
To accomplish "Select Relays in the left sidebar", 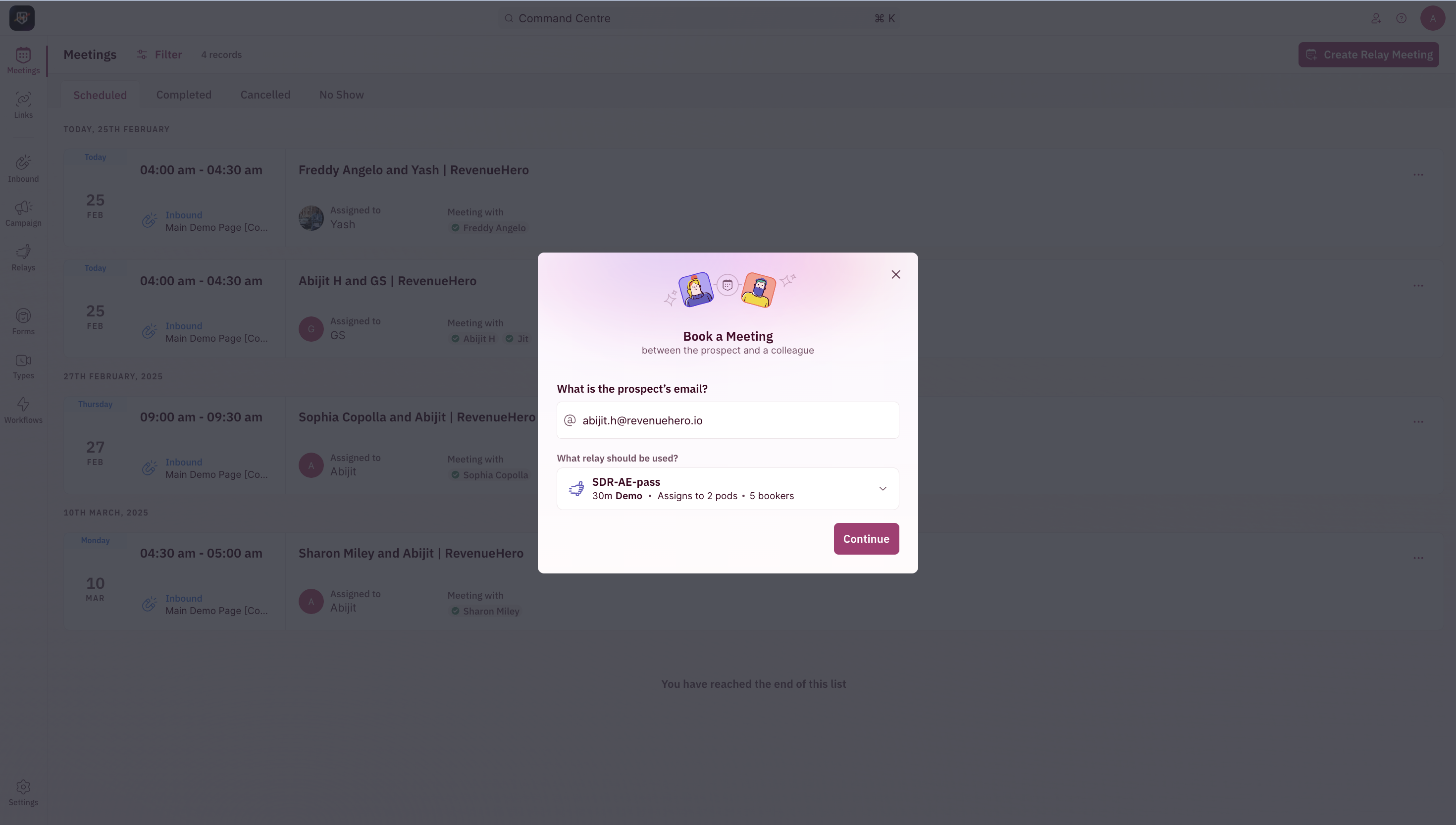I will (x=23, y=258).
